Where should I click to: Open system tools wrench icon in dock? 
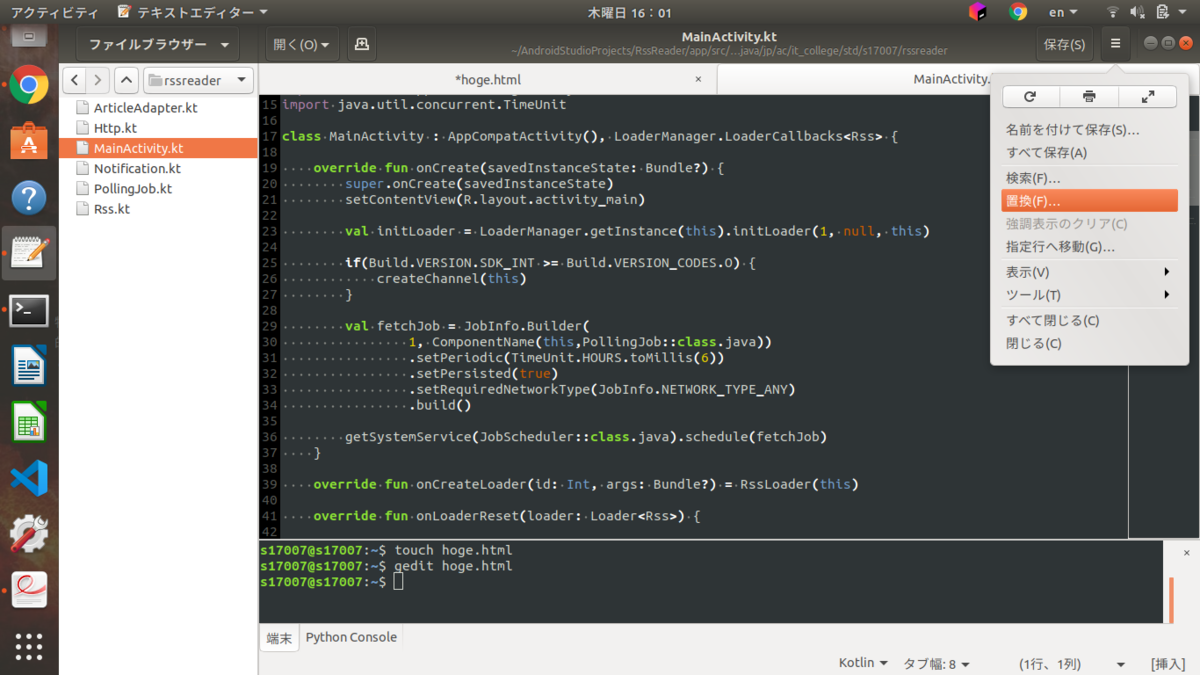(29, 535)
